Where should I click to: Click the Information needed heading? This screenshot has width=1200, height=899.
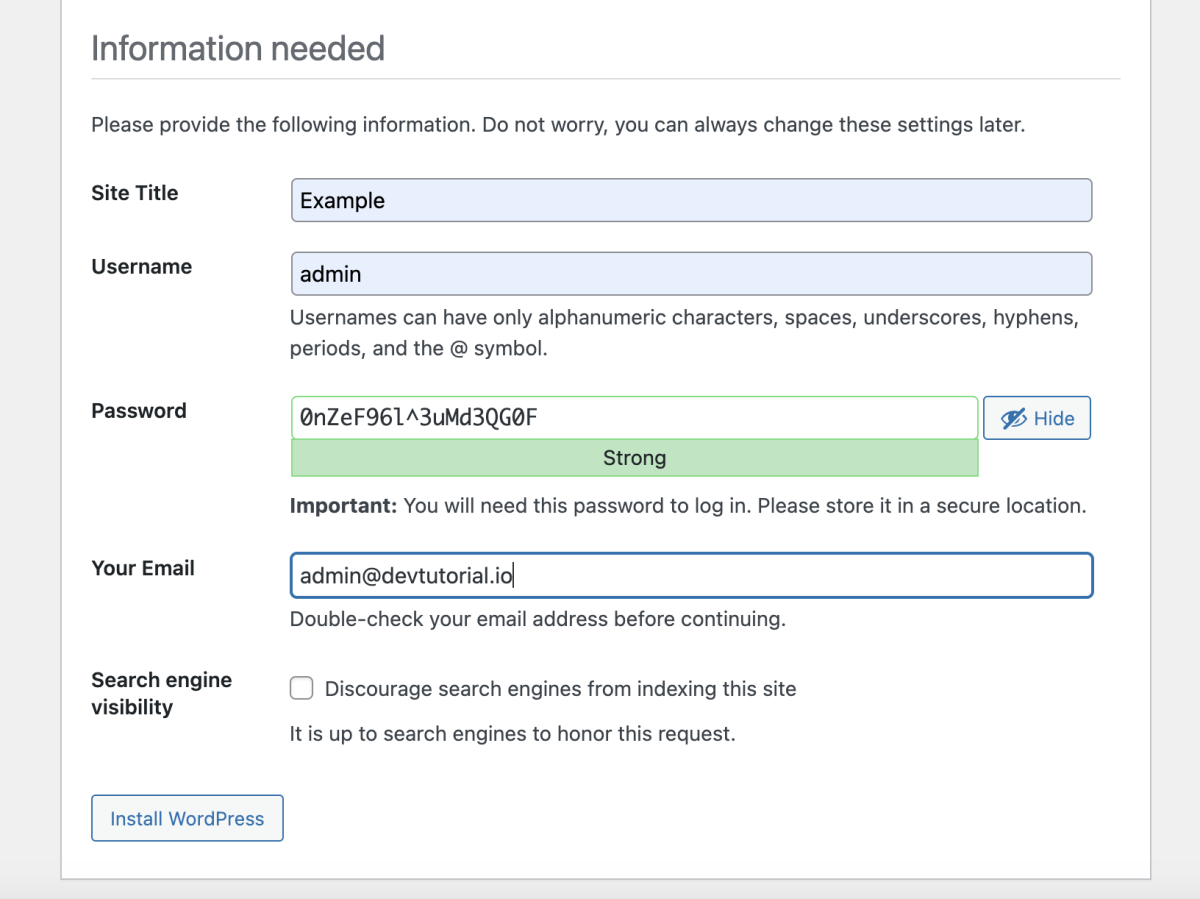[238, 48]
